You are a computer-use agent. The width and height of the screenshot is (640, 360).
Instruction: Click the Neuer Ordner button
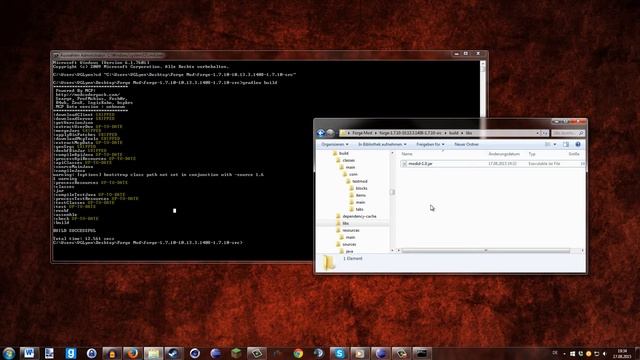point(467,144)
